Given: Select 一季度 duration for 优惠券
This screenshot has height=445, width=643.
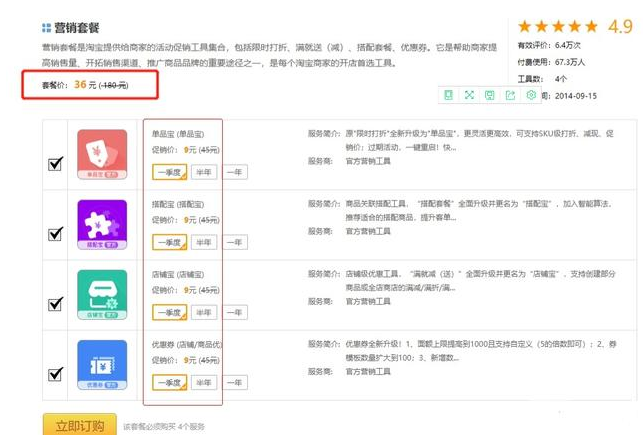Looking at the screenshot, I should point(169,383).
